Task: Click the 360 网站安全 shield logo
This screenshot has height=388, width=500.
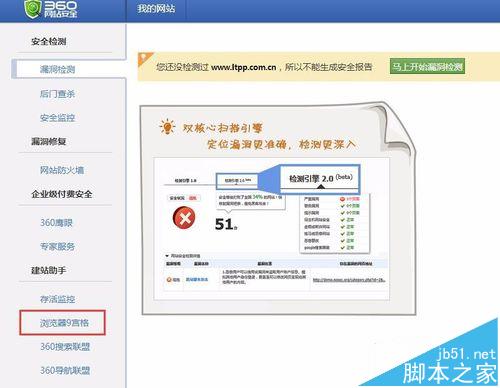Action: [x=51, y=9]
